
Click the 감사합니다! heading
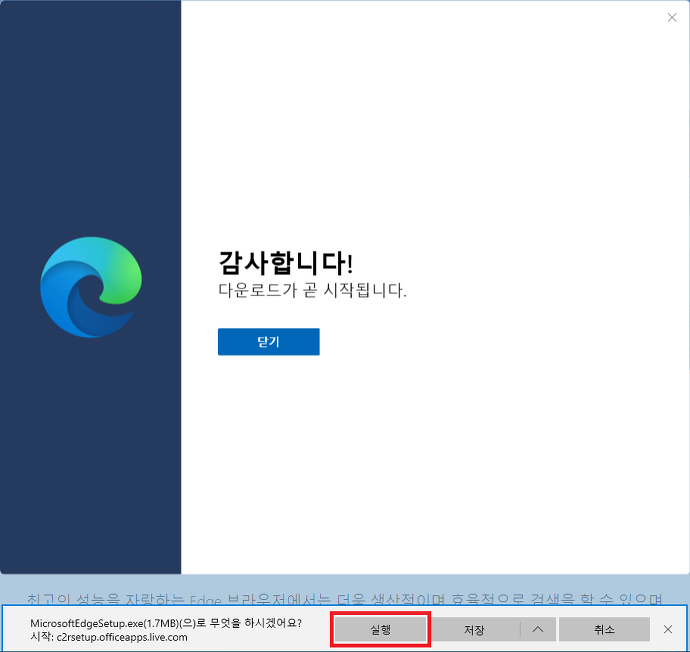pos(286,263)
